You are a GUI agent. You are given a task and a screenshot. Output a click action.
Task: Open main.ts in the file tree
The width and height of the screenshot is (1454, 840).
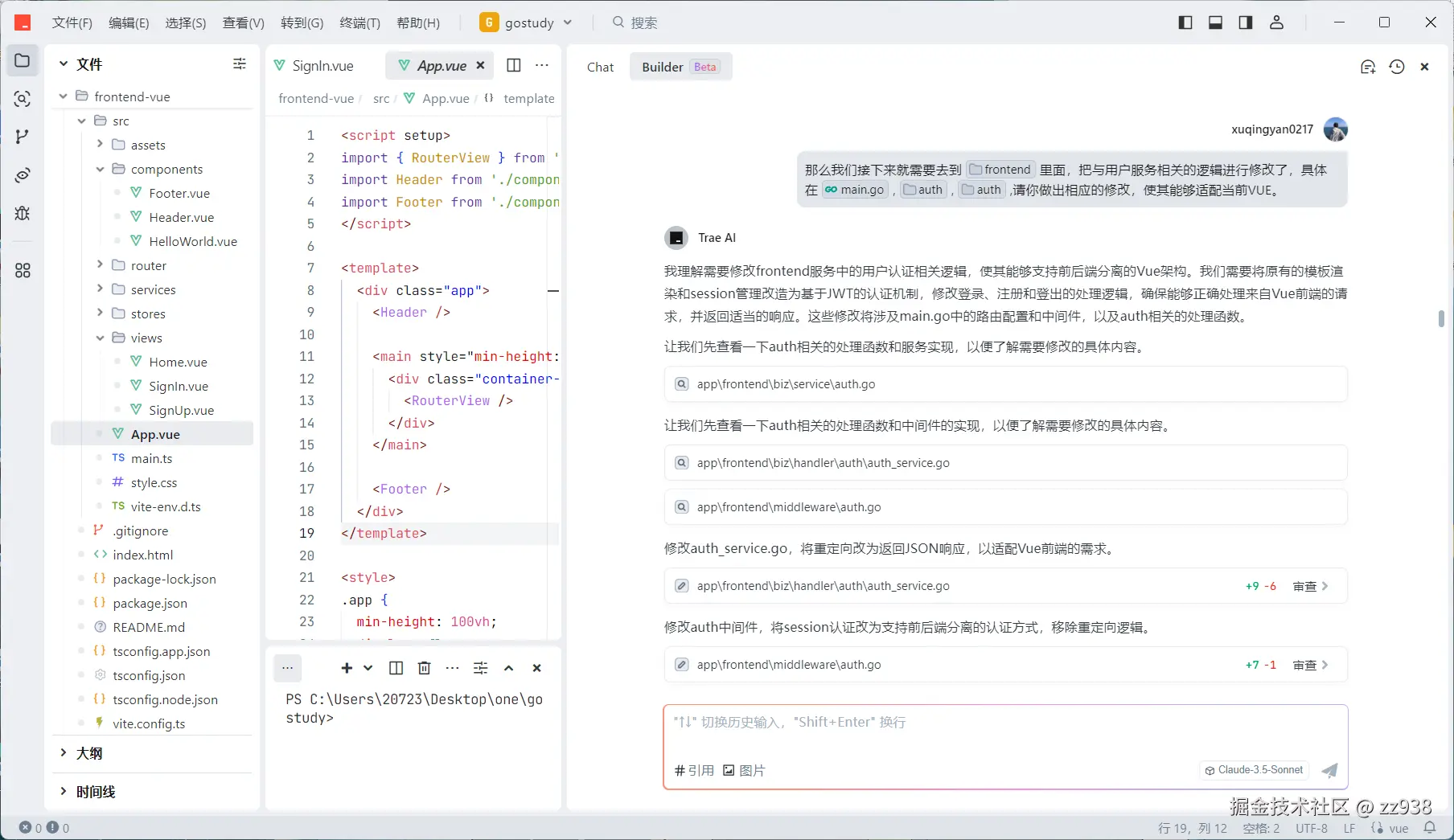coord(151,458)
